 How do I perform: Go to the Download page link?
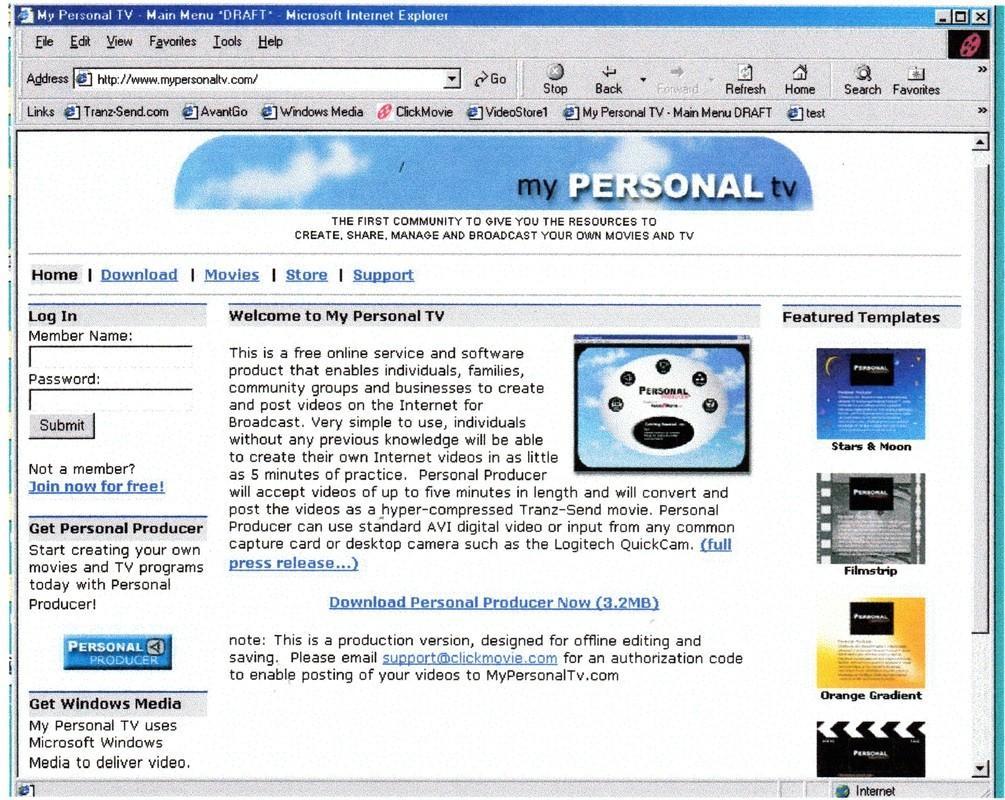(x=139, y=275)
